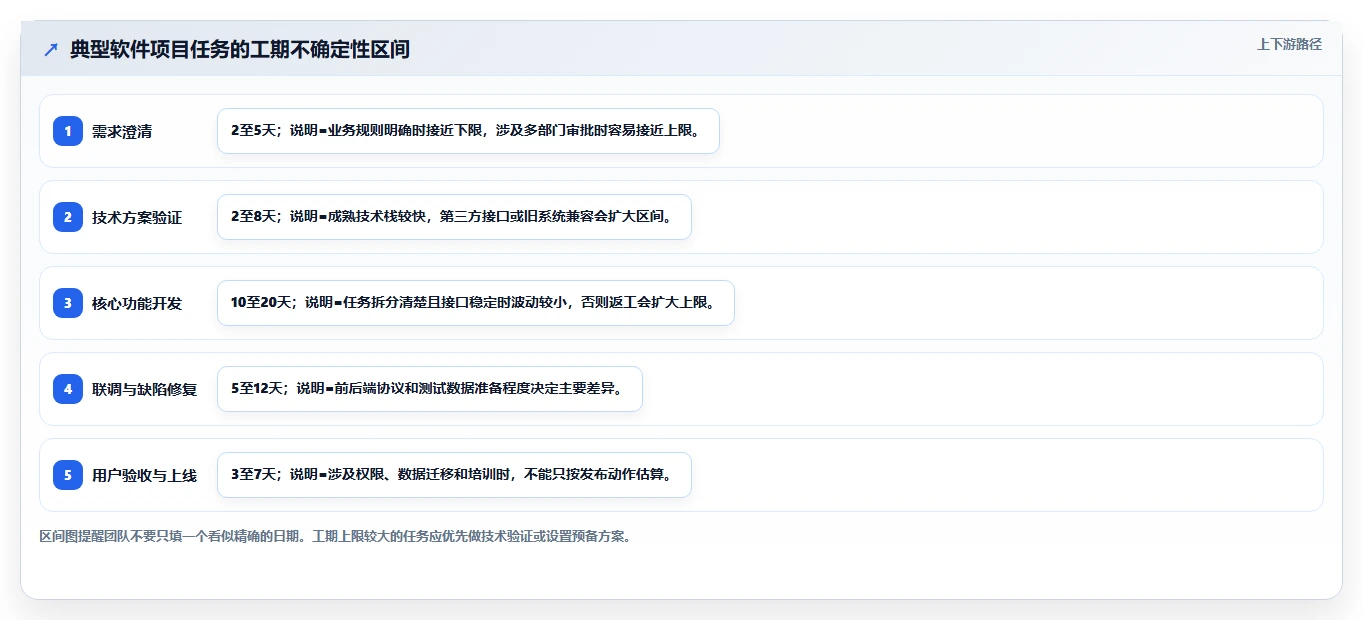Viewport: 1363px width, 620px height.
Task: Click the 上下游路径 label in header
Action: click(x=1289, y=44)
